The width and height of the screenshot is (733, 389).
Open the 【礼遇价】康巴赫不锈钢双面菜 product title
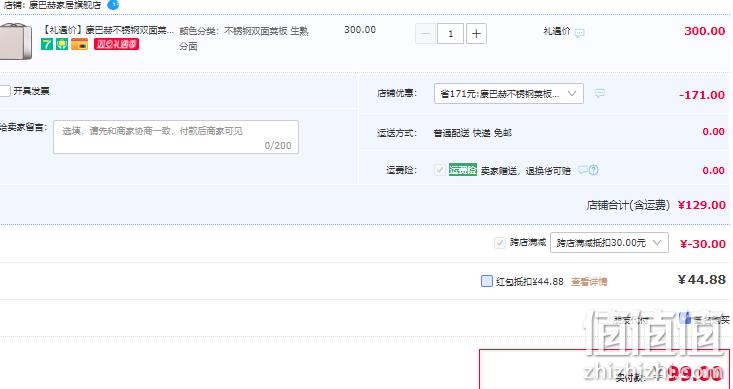108,31
